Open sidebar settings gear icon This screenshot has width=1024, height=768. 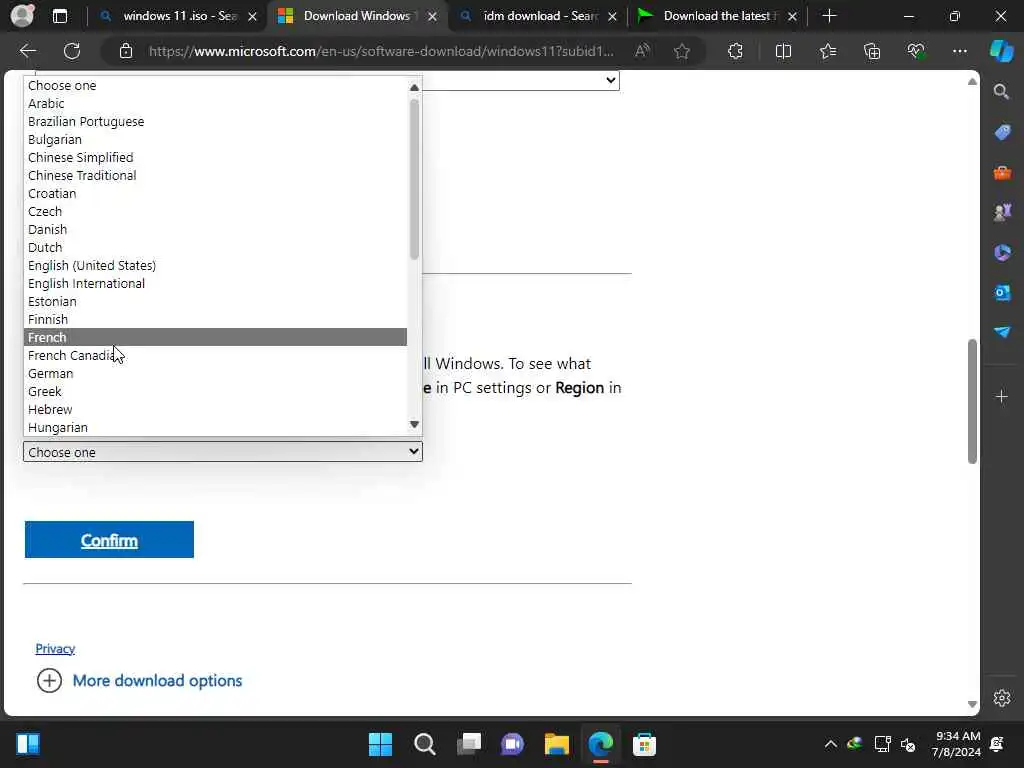click(x=1002, y=698)
